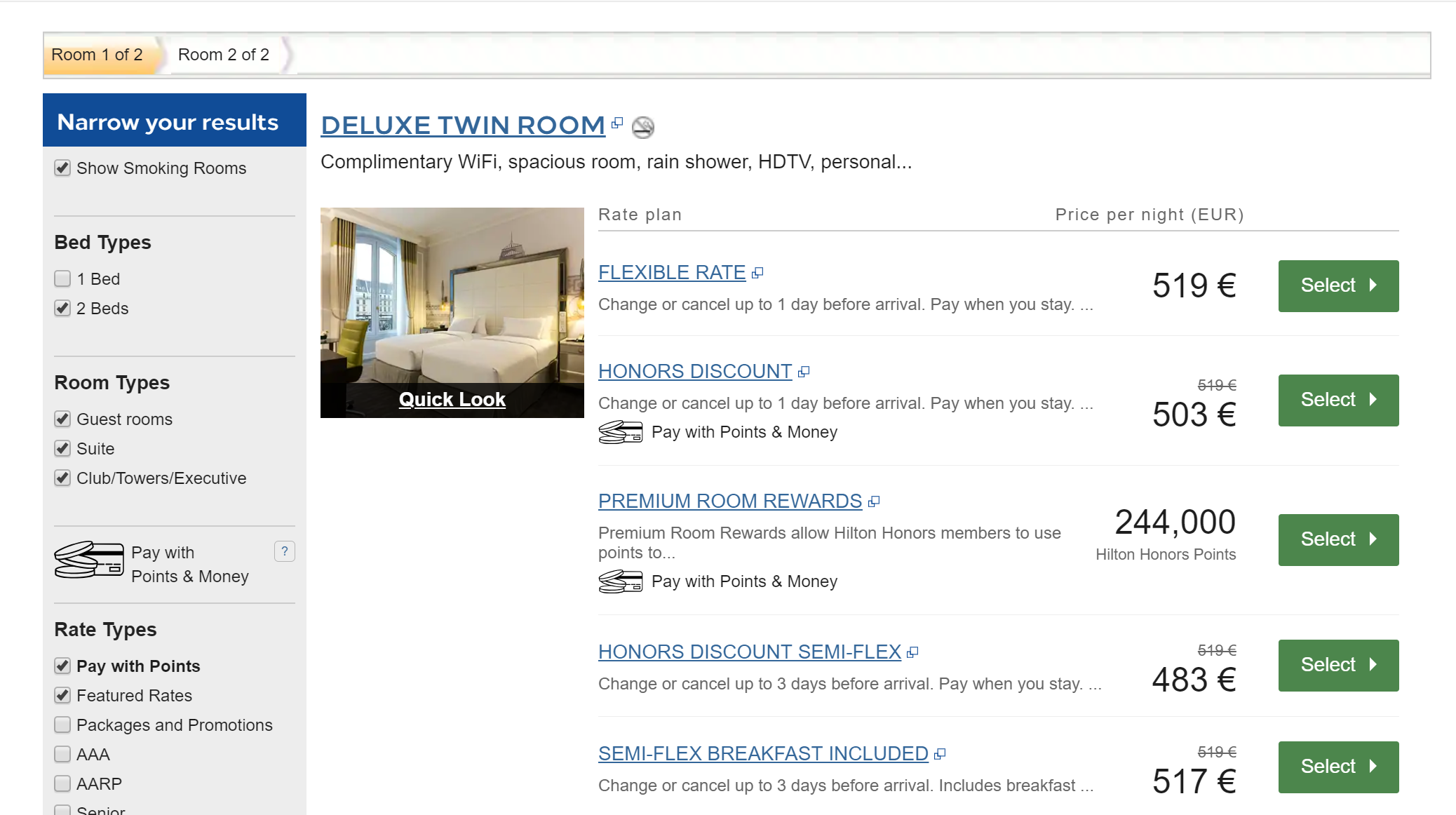Click the non-smoking icon beside room title
The height and width of the screenshot is (815, 1456).
click(x=642, y=127)
